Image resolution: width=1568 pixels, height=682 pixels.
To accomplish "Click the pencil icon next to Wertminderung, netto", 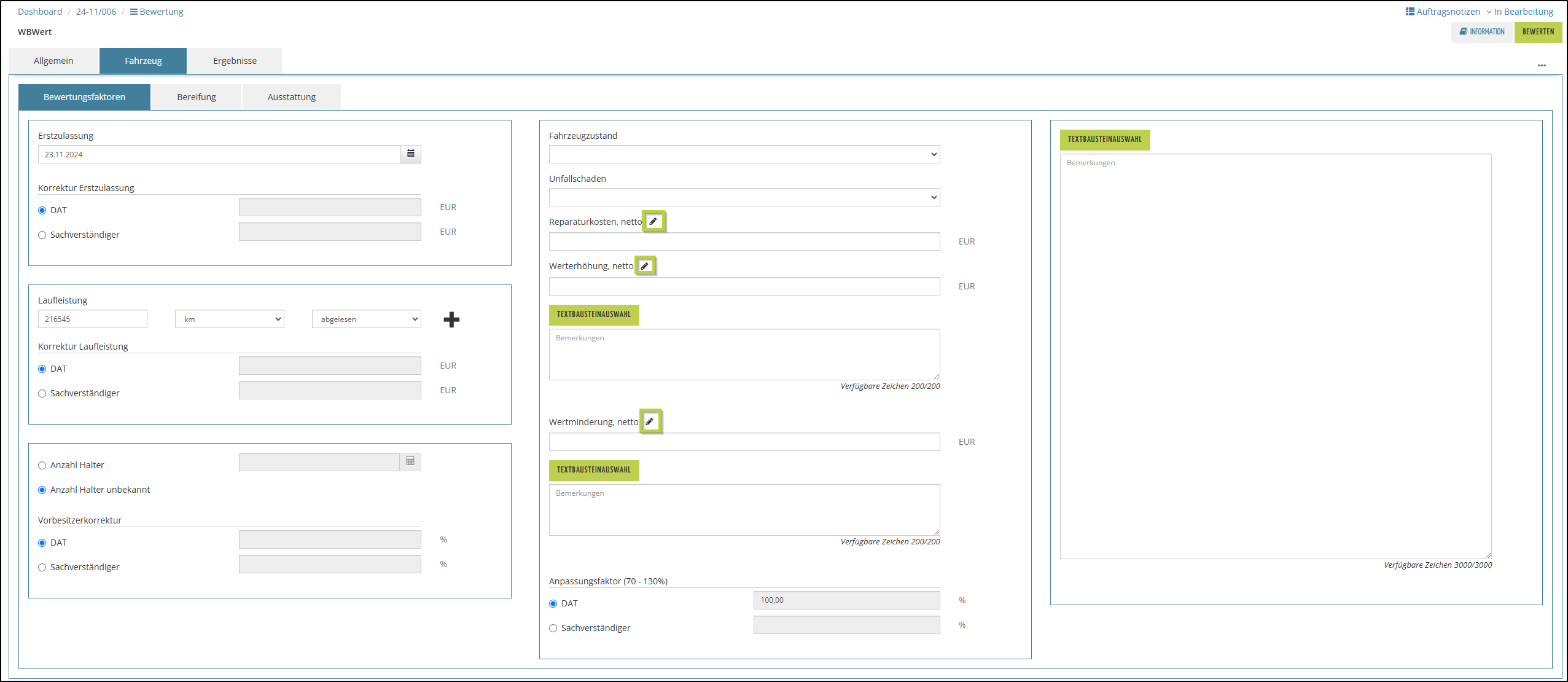I will (650, 421).
